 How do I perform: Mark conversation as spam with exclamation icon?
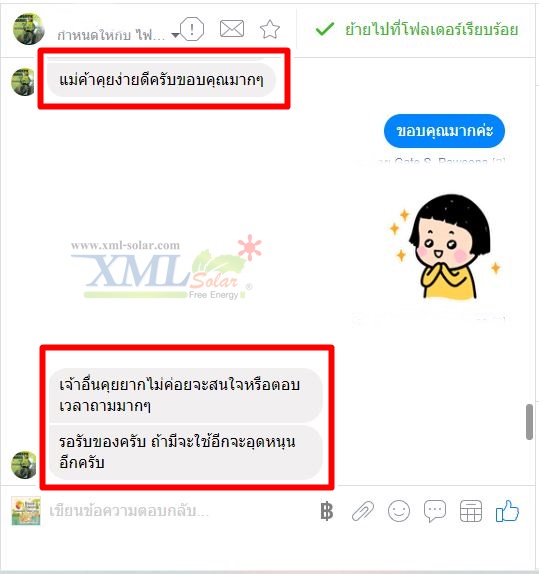(x=192, y=29)
